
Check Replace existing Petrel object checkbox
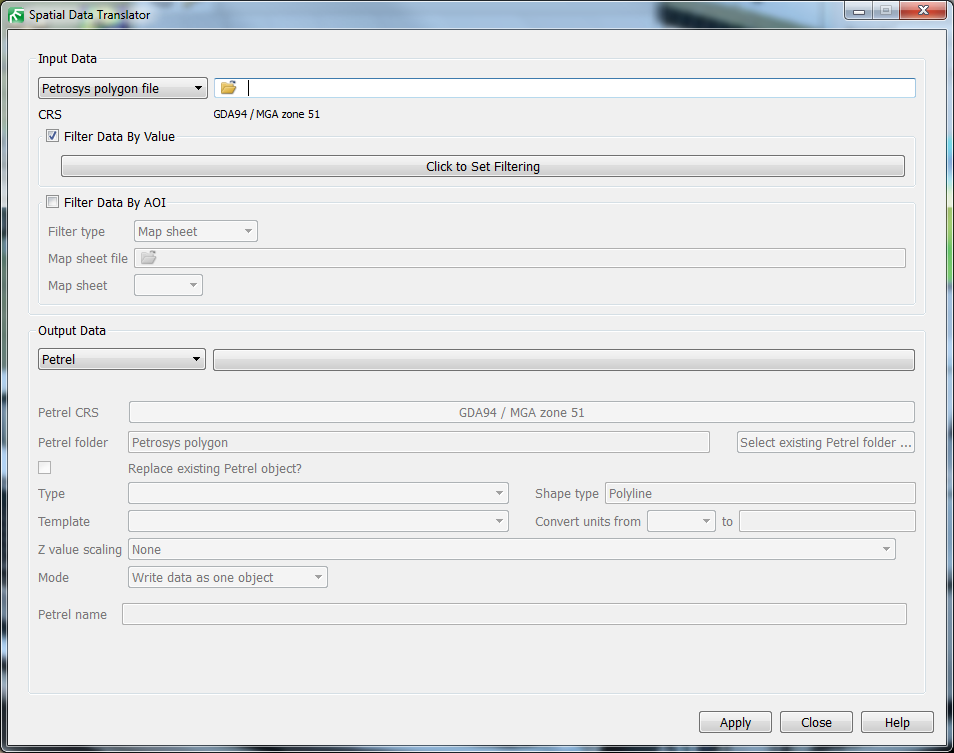coord(44,468)
